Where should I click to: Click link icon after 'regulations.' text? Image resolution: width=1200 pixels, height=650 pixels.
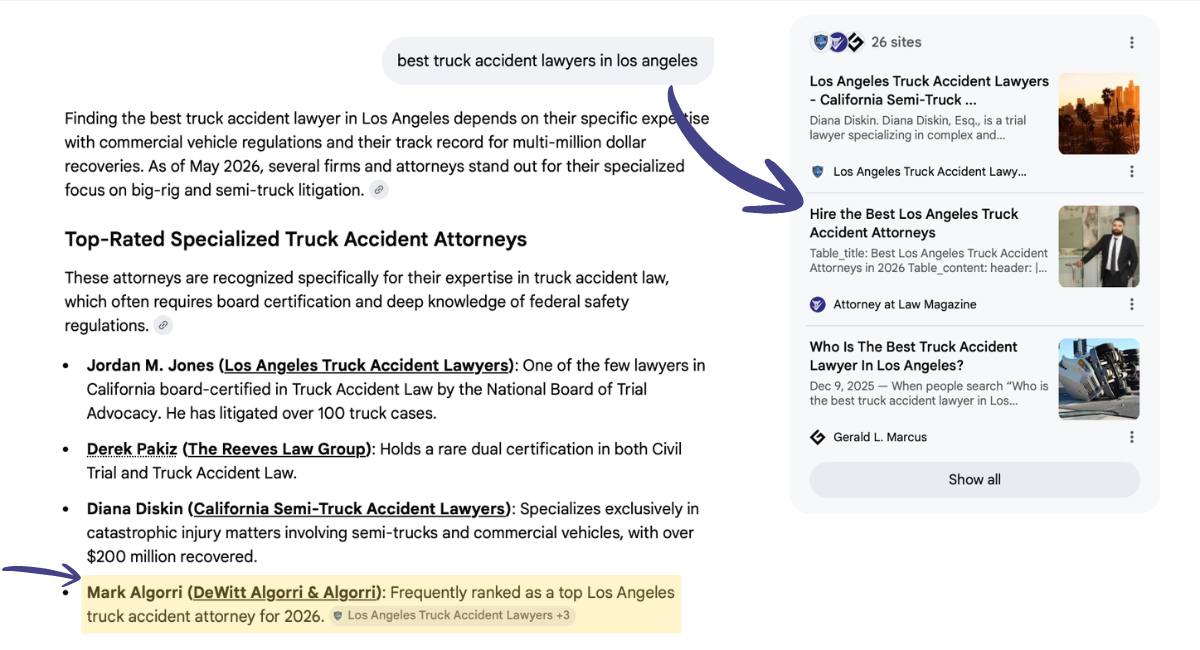click(164, 325)
